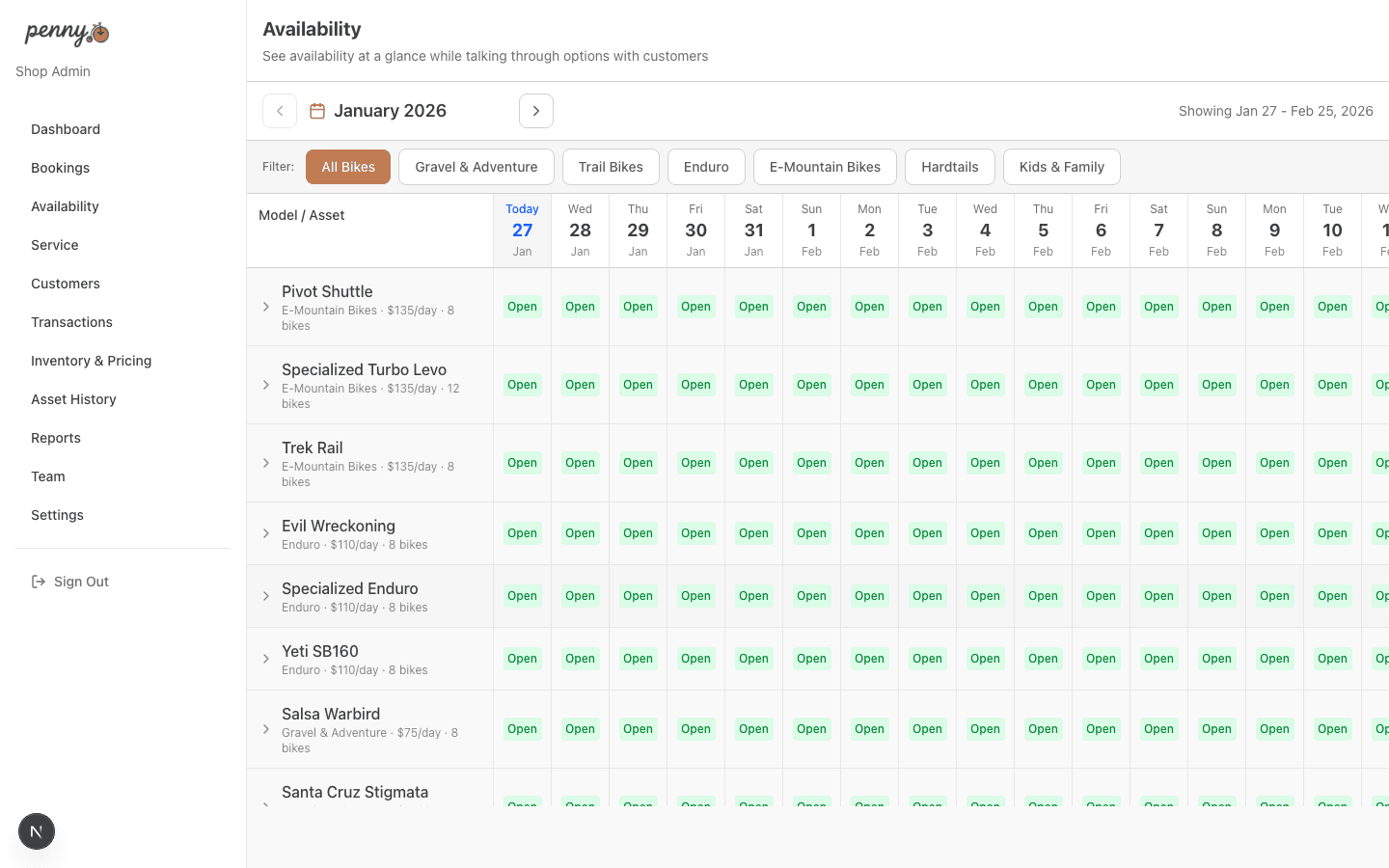Open the user avatar in bottom corner
The height and width of the screenshot is (868, 1389).
[36, 830]
